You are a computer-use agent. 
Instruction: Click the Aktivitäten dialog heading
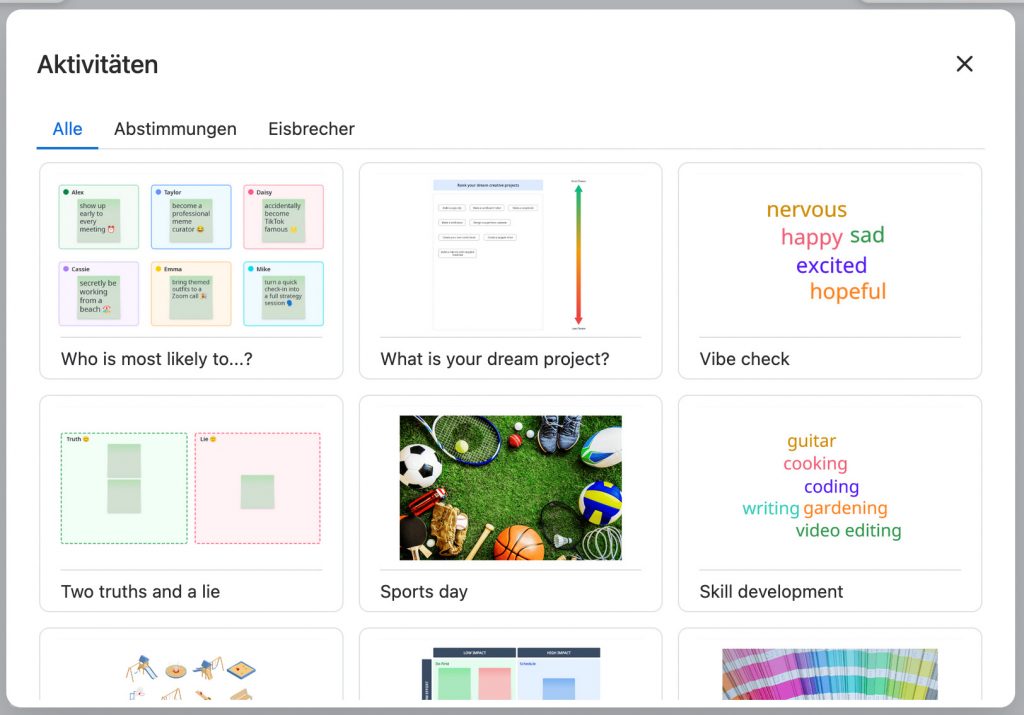(x=97, y=65)
